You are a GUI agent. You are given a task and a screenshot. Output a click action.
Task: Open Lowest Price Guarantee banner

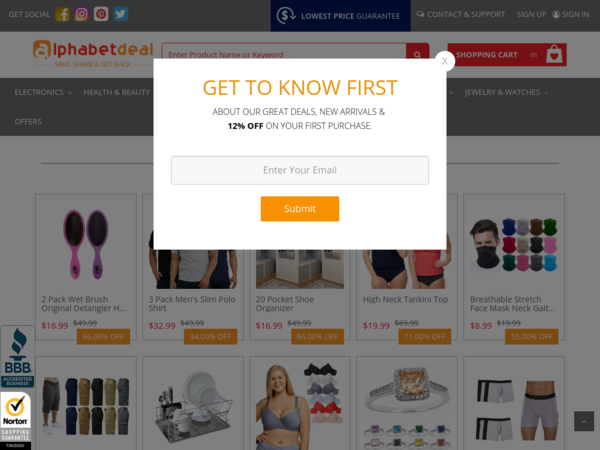pos(341,16)
